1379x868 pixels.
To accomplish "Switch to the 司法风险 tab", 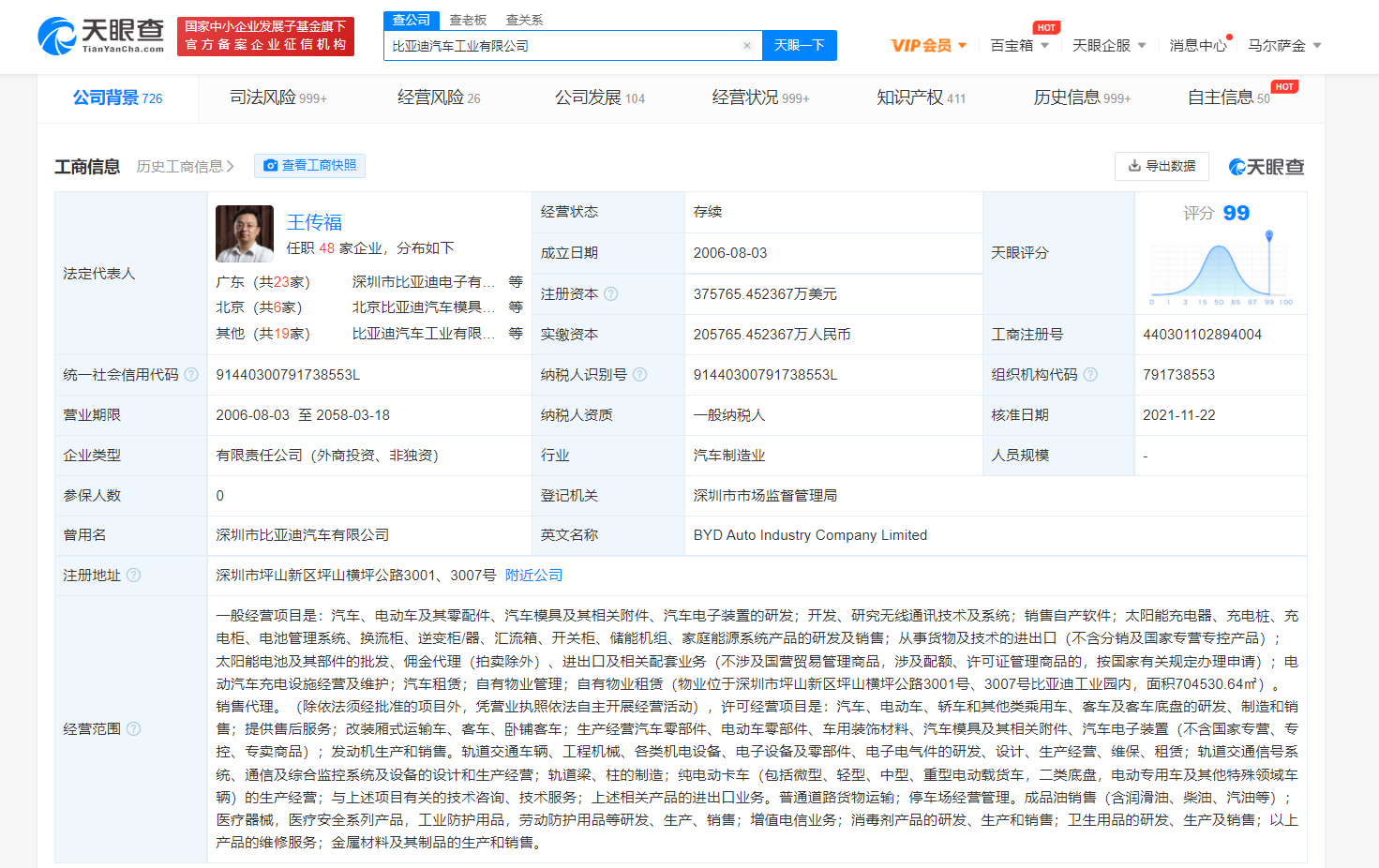I will click(277, 97).
